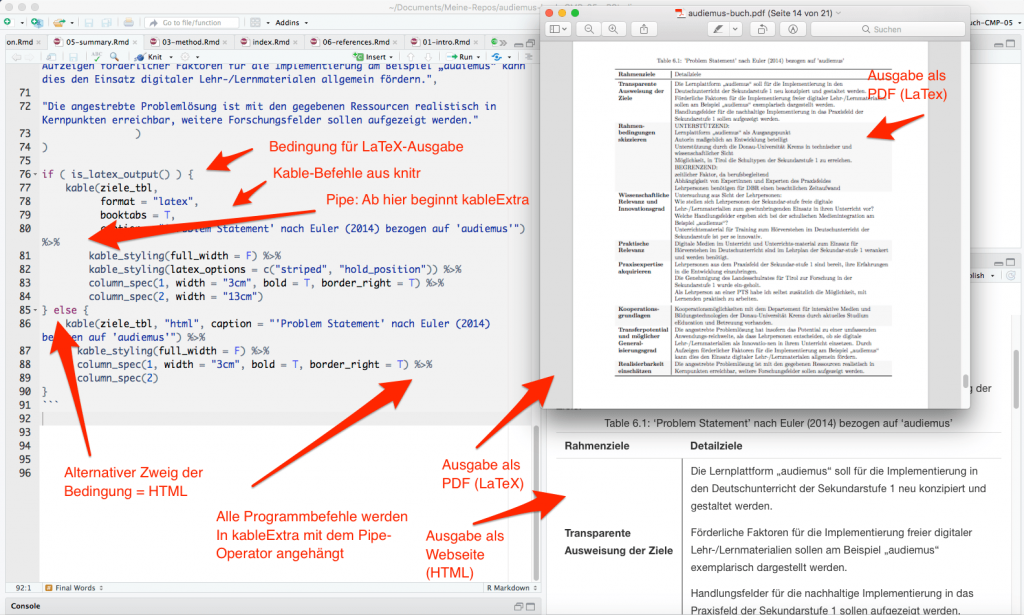Click the Markup toolbar icon in Preview
This screenshot has height=615, width=1024.
pyautogui.click(x=793, y=29)
